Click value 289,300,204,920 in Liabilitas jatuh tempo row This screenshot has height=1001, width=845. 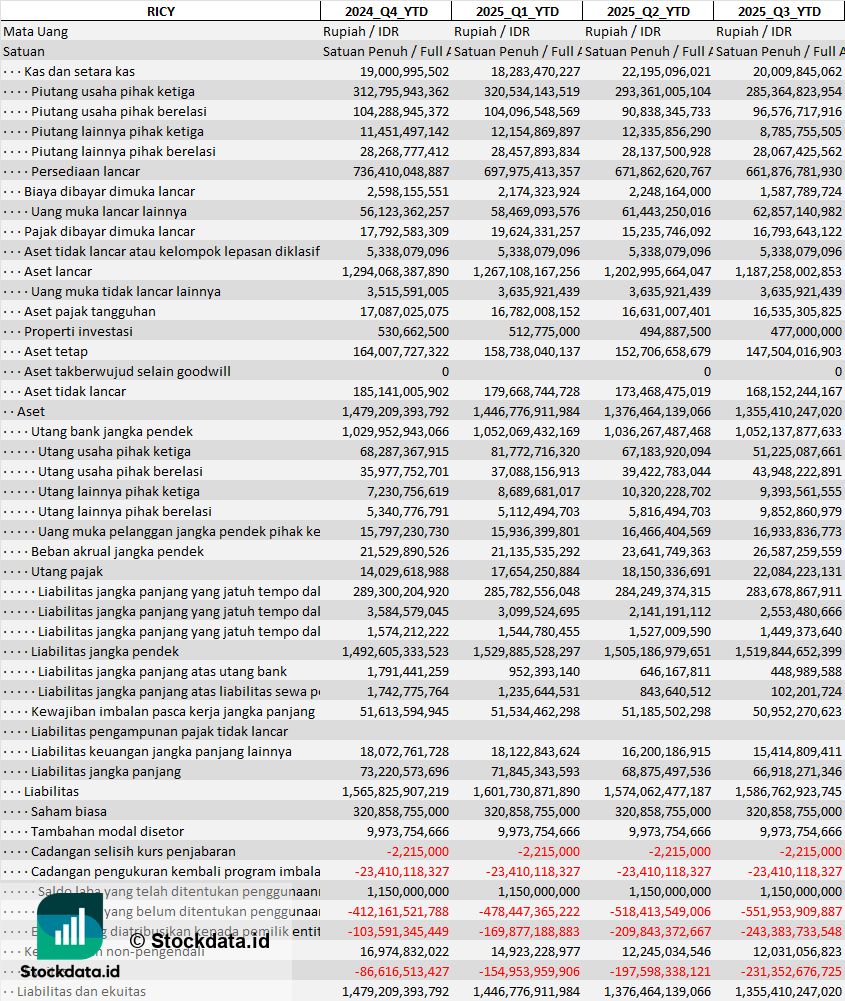point(401,591)
